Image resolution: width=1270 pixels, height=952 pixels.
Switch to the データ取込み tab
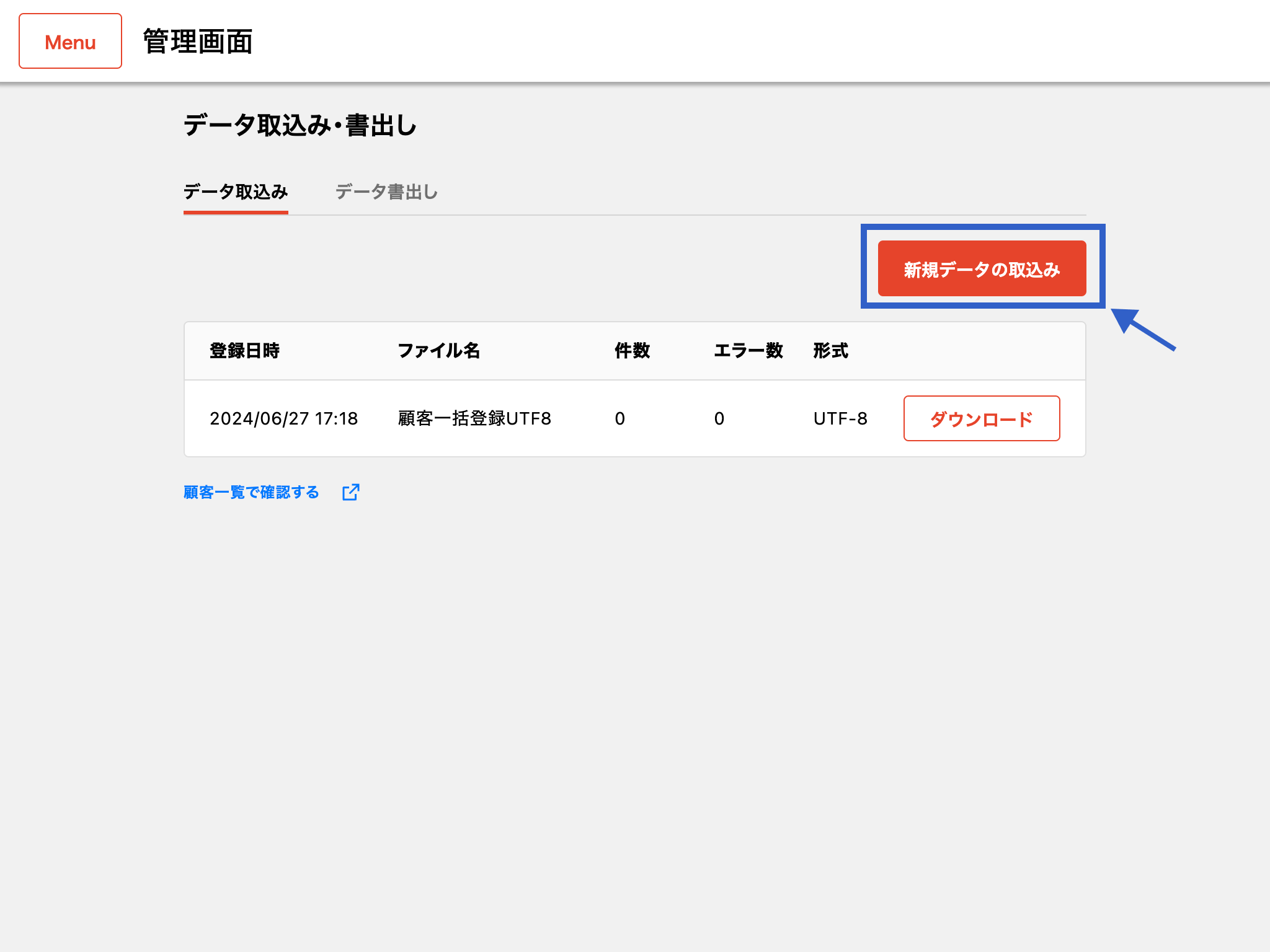tap(236, 192)
